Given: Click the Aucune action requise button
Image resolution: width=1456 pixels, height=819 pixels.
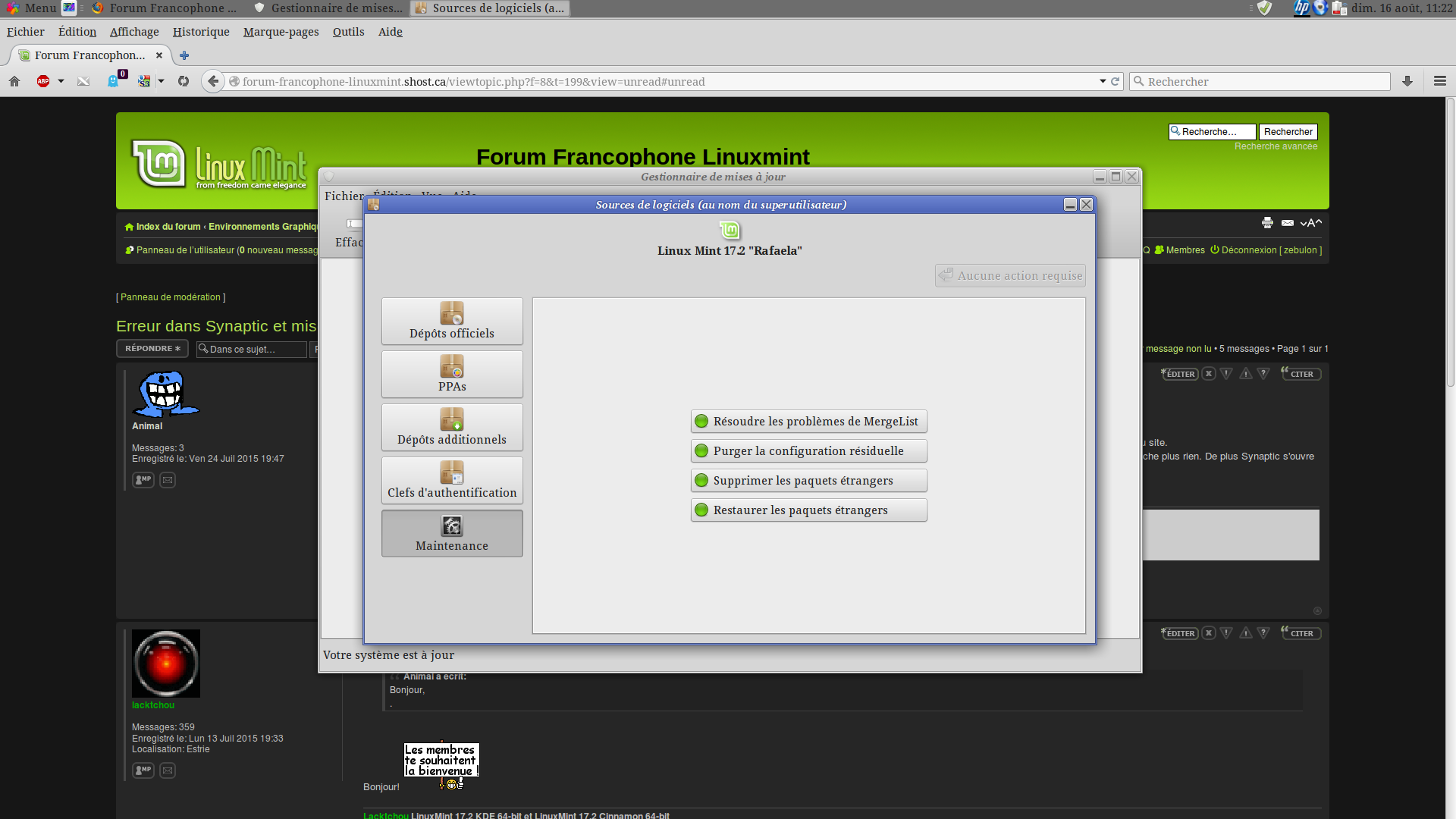Looking at the screenshot, I should [x=1010, y=275].
